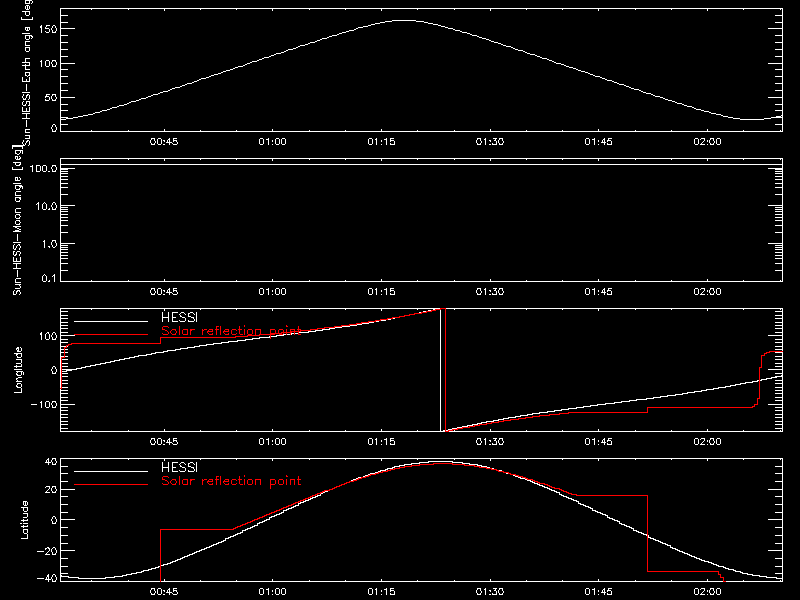The height and width of the screenshot is (600, 800).
Task: Choose 00:45 label under Longitude plot
Action: tap(164, 442)
